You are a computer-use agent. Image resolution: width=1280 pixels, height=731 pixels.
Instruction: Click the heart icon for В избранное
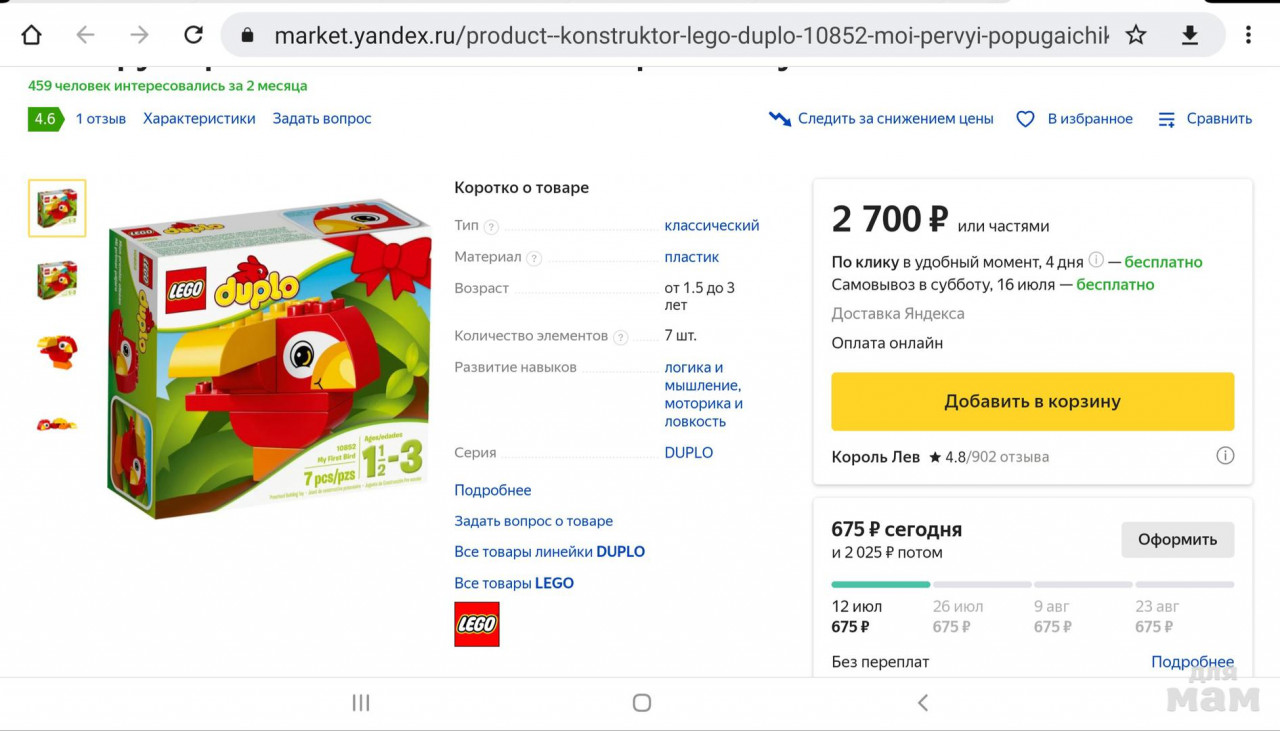(1025, 119)
